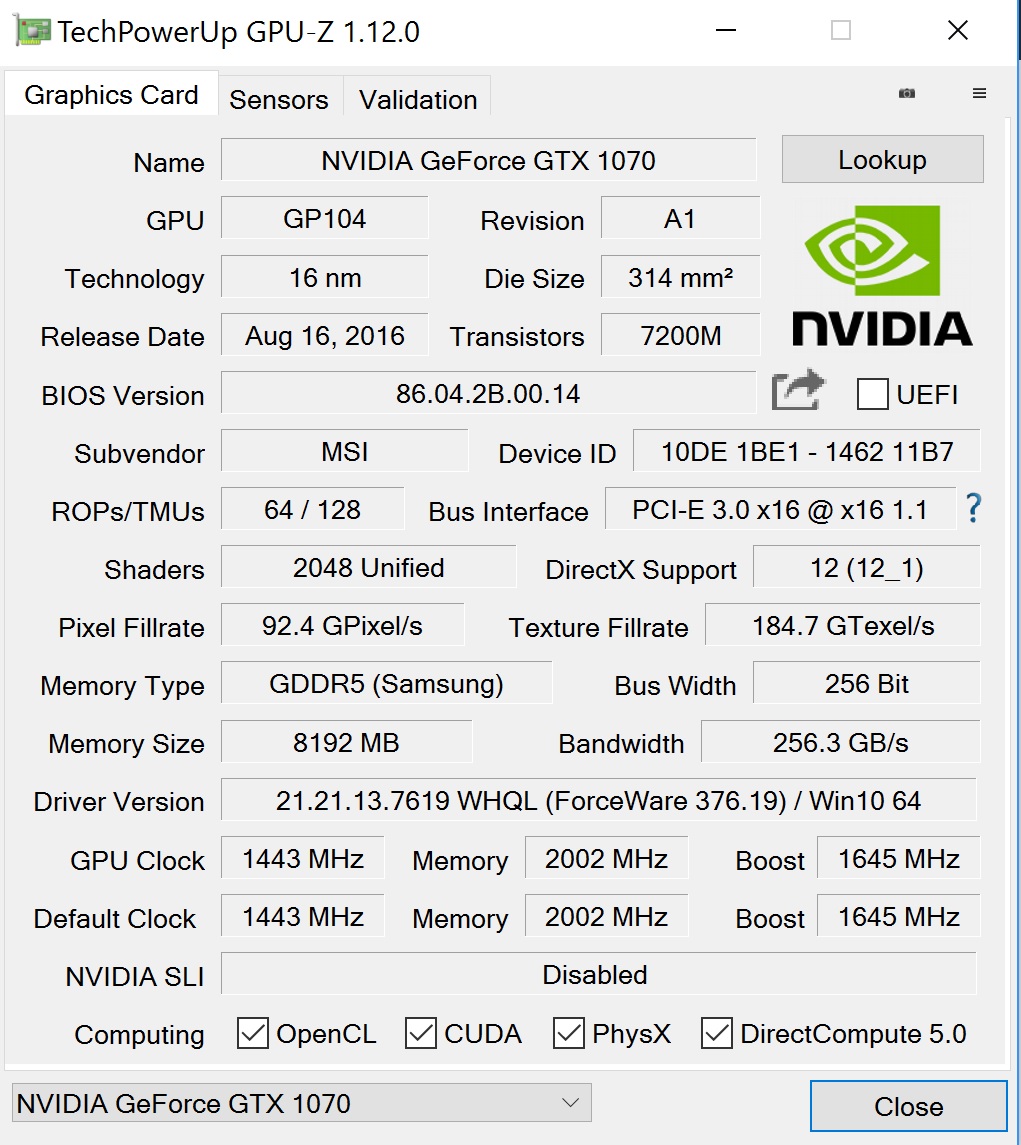Click the Transistors field 7200M
Image resolution: width=1021 pixels, height=1145 pixels.
[680, 335]
